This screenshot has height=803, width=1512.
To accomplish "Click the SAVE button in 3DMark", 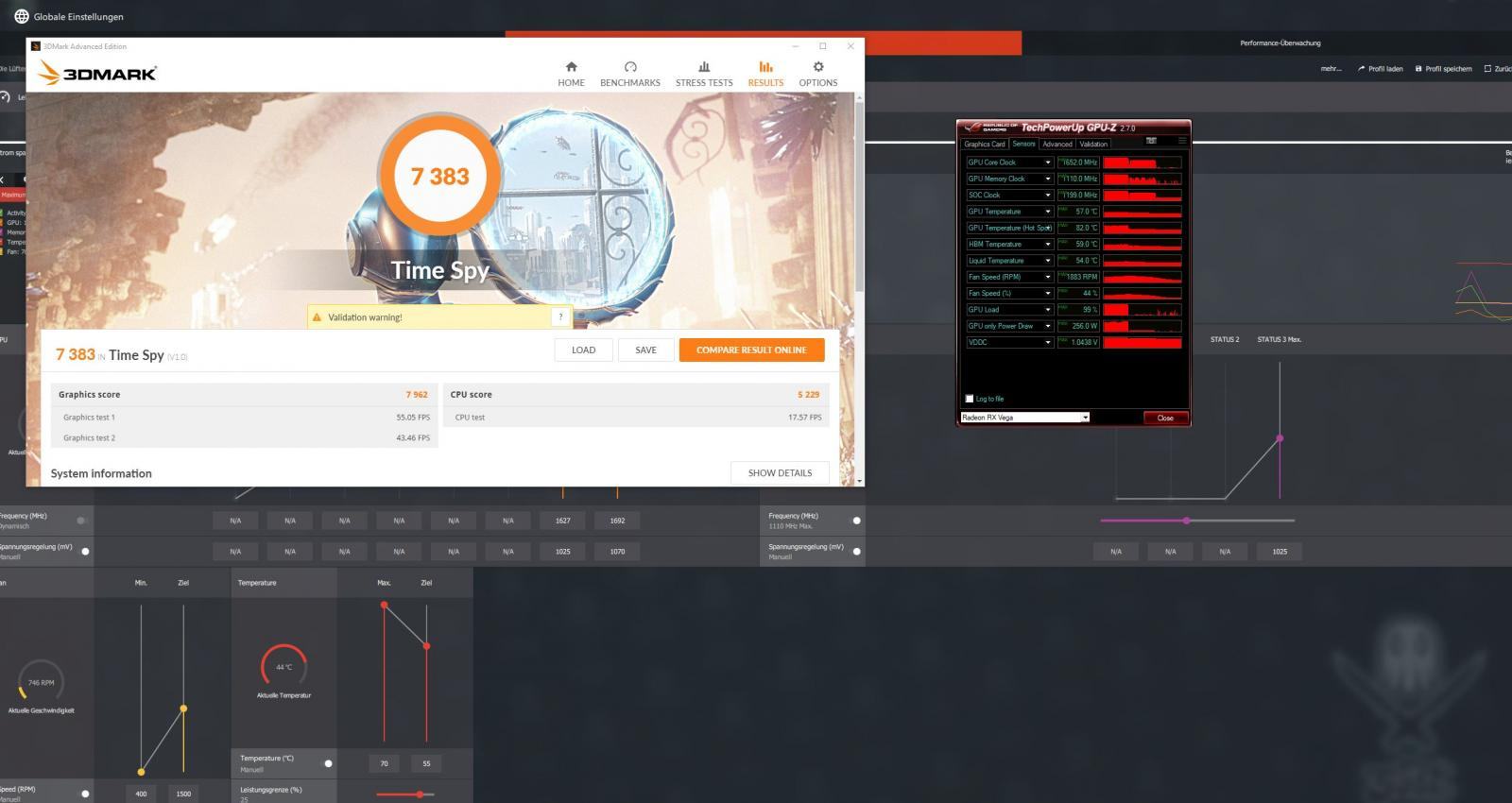I will pos(645,350).
